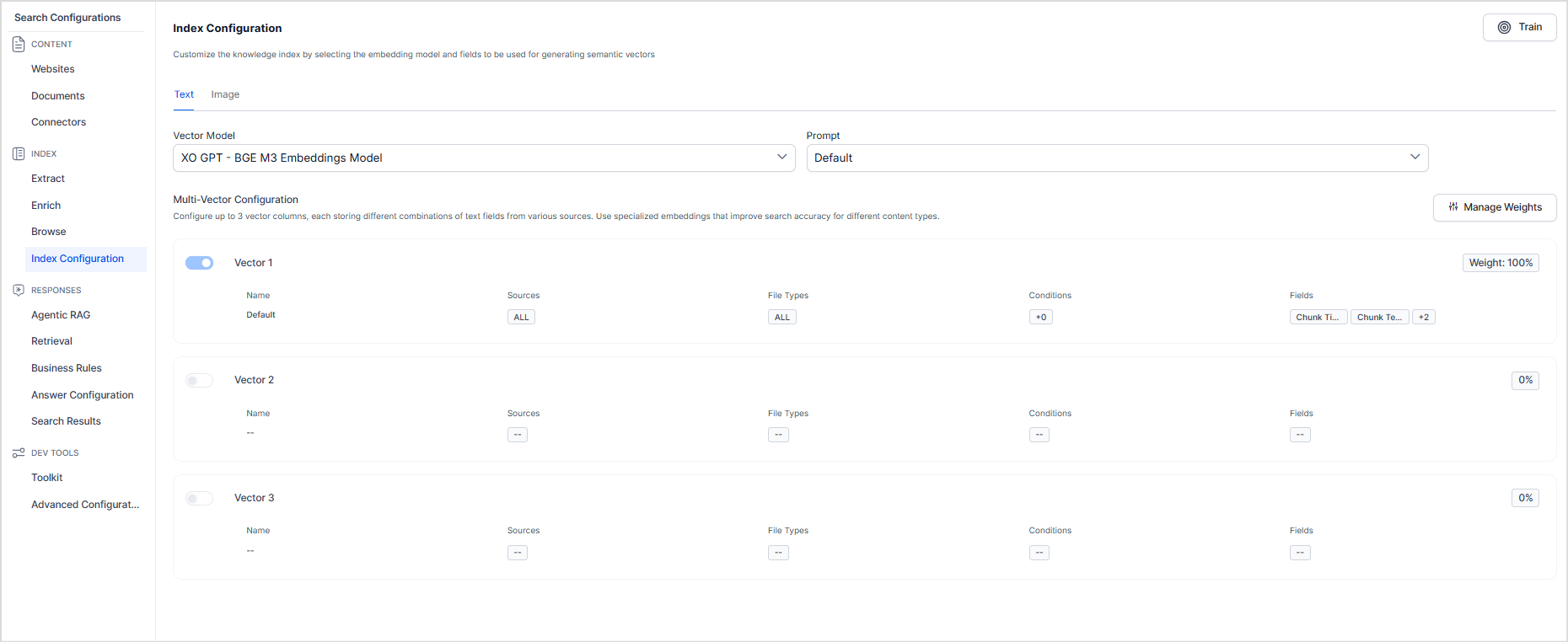
Task: Click the RESPONSES section sparkle icon
Action: click(19, 290)
